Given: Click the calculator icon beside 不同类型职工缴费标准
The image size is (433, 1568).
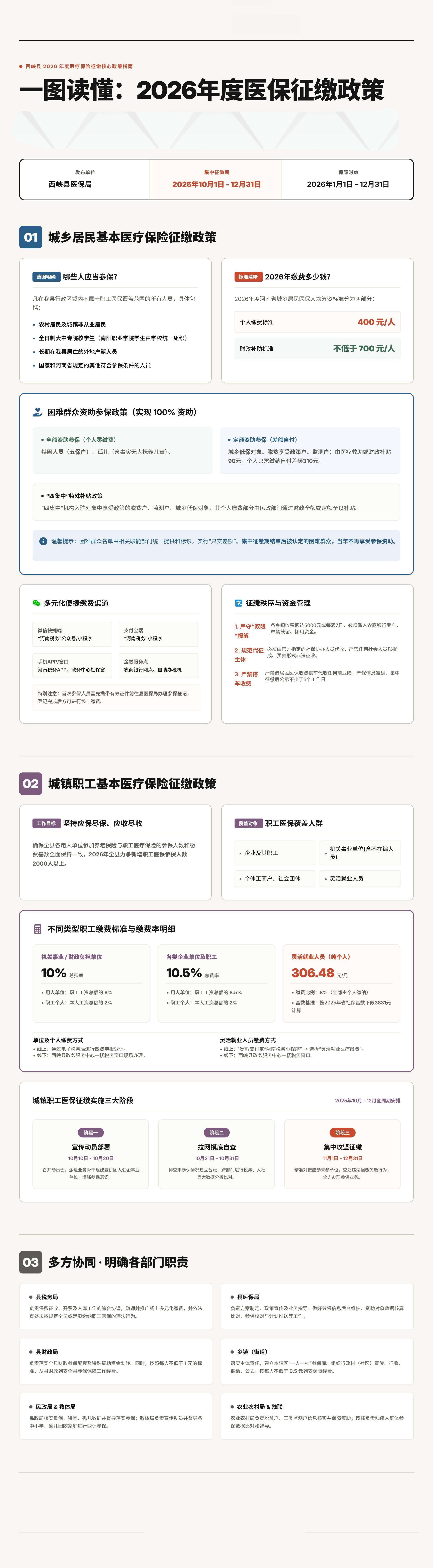Looking at the screenshot, I should (38, 929).
